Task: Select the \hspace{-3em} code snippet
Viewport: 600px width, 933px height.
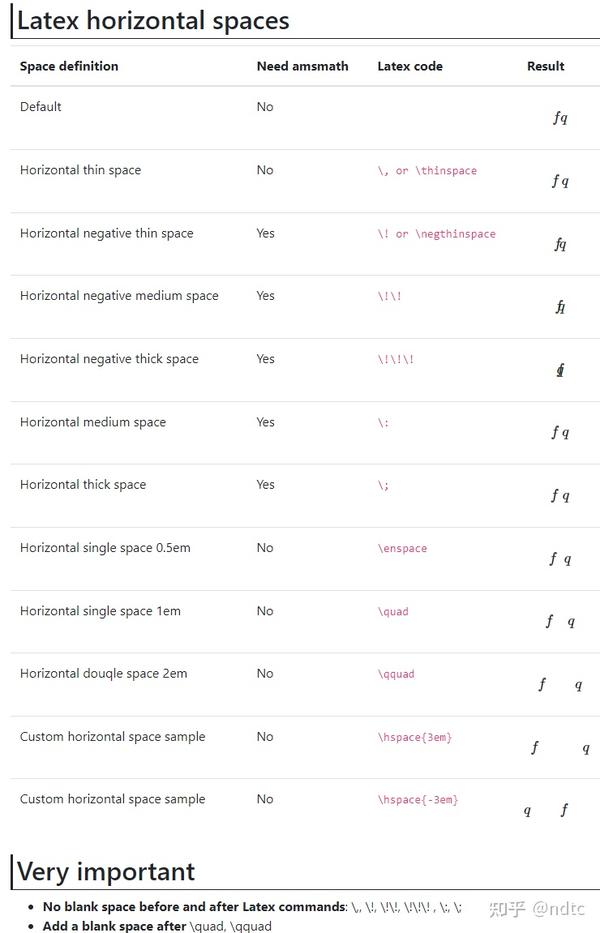Action: pyautogui.click(x=418, y=800)
